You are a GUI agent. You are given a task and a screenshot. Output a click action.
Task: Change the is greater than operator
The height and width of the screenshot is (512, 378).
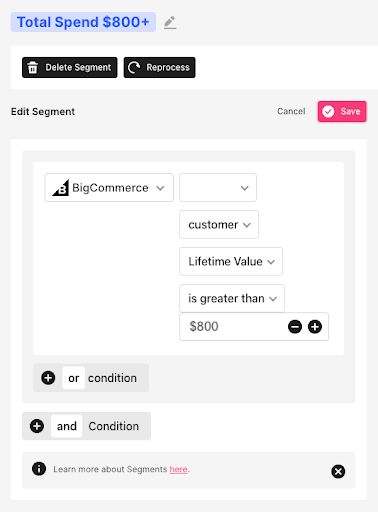coord(232,298)
